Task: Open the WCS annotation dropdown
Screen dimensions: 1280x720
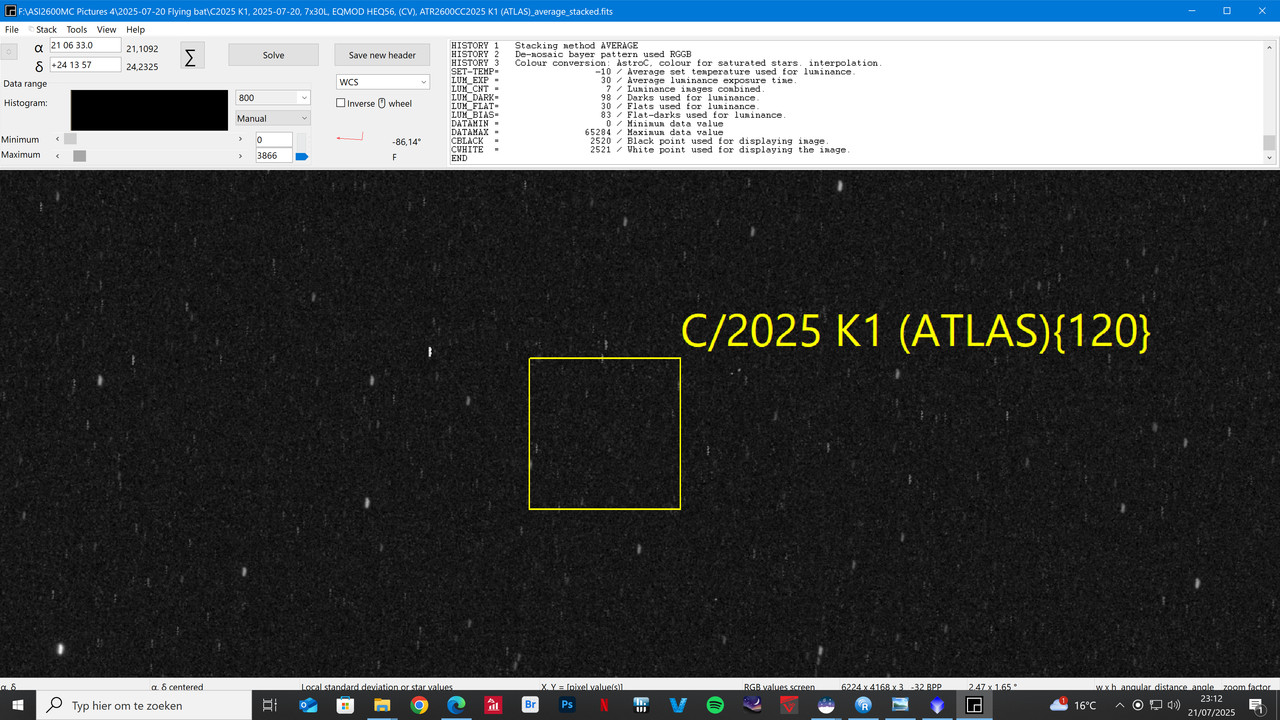Action: pyautogui.click(x=381, y=81)
